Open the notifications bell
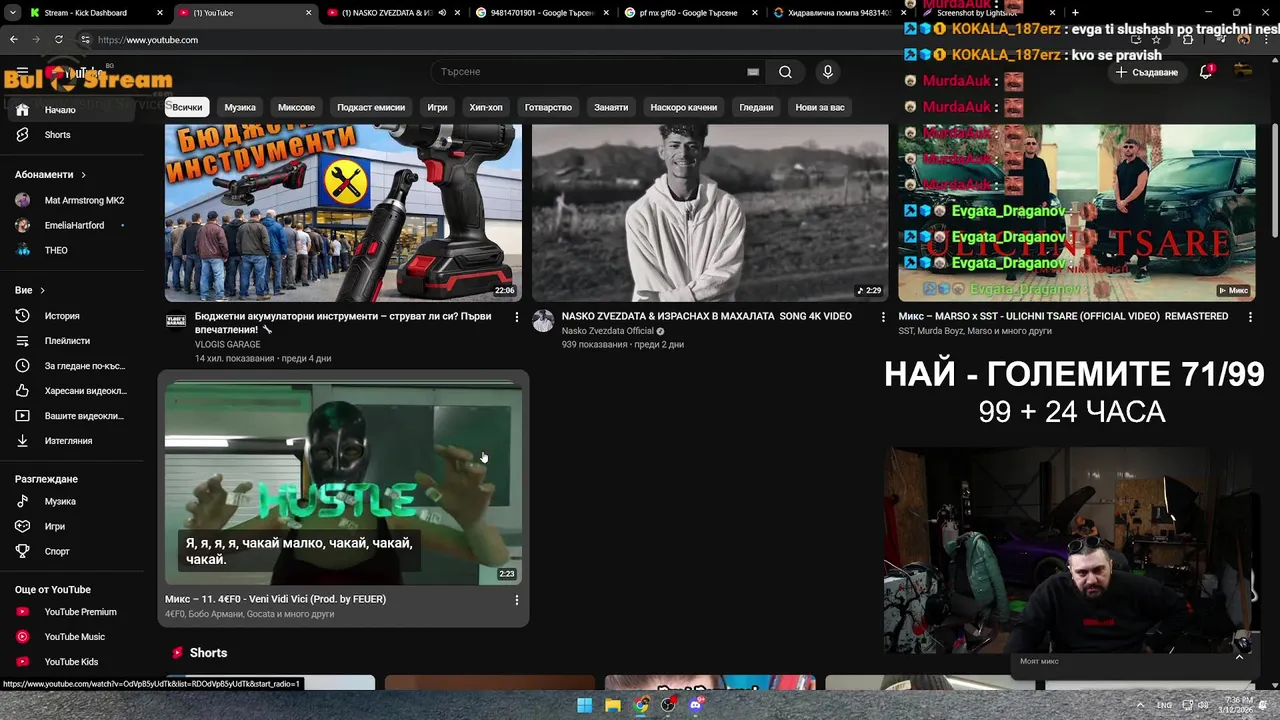The height and width of the screenshot is (720, 1280). click(1206, 72)
